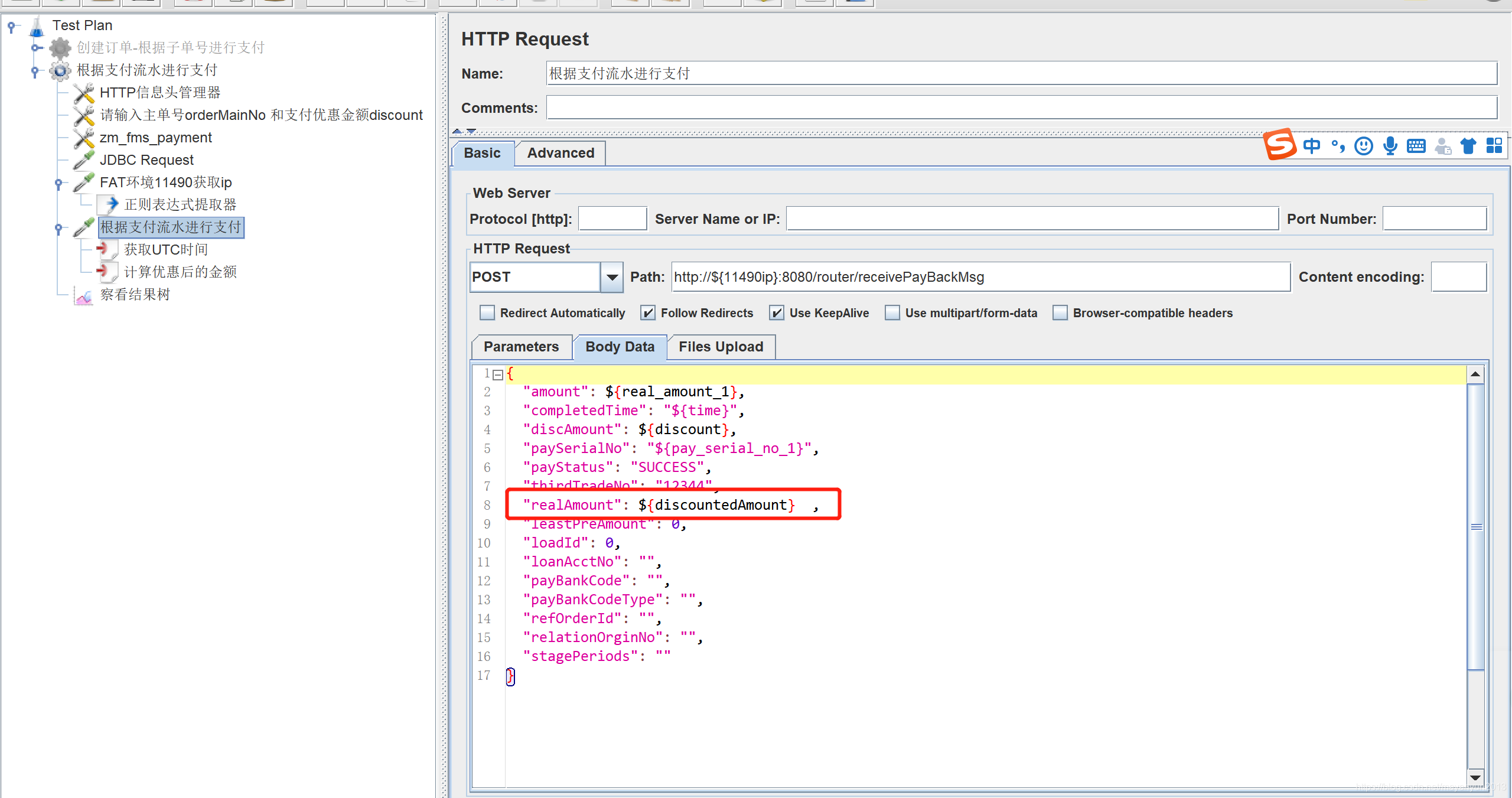Collapse the 根据支付流水进行支付 thread group node
Viewport: 1512px width, 798px height.
tap(35, 71)
